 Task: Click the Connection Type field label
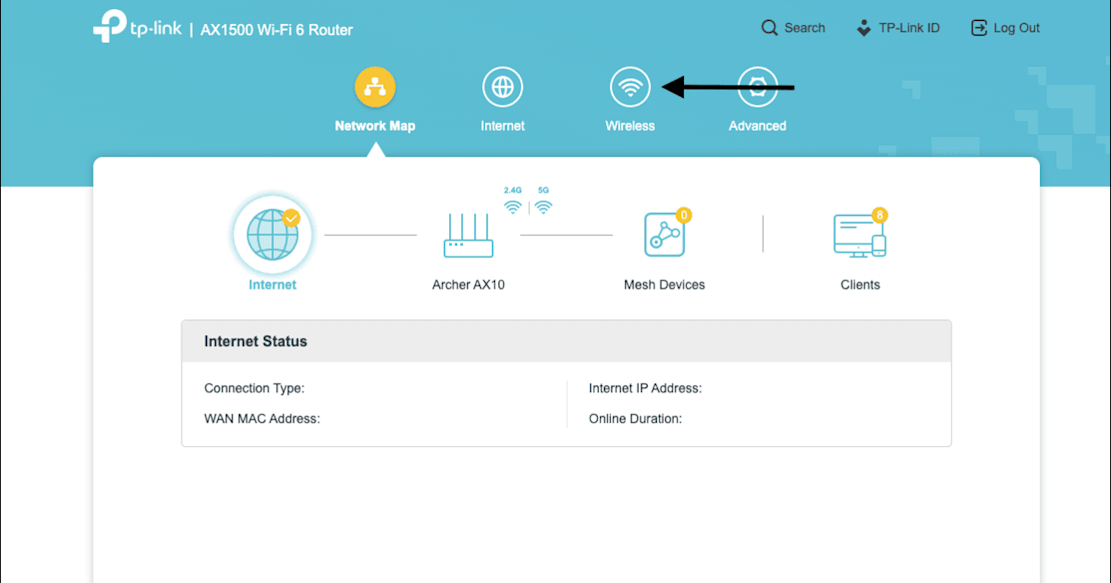pos(254,388)
